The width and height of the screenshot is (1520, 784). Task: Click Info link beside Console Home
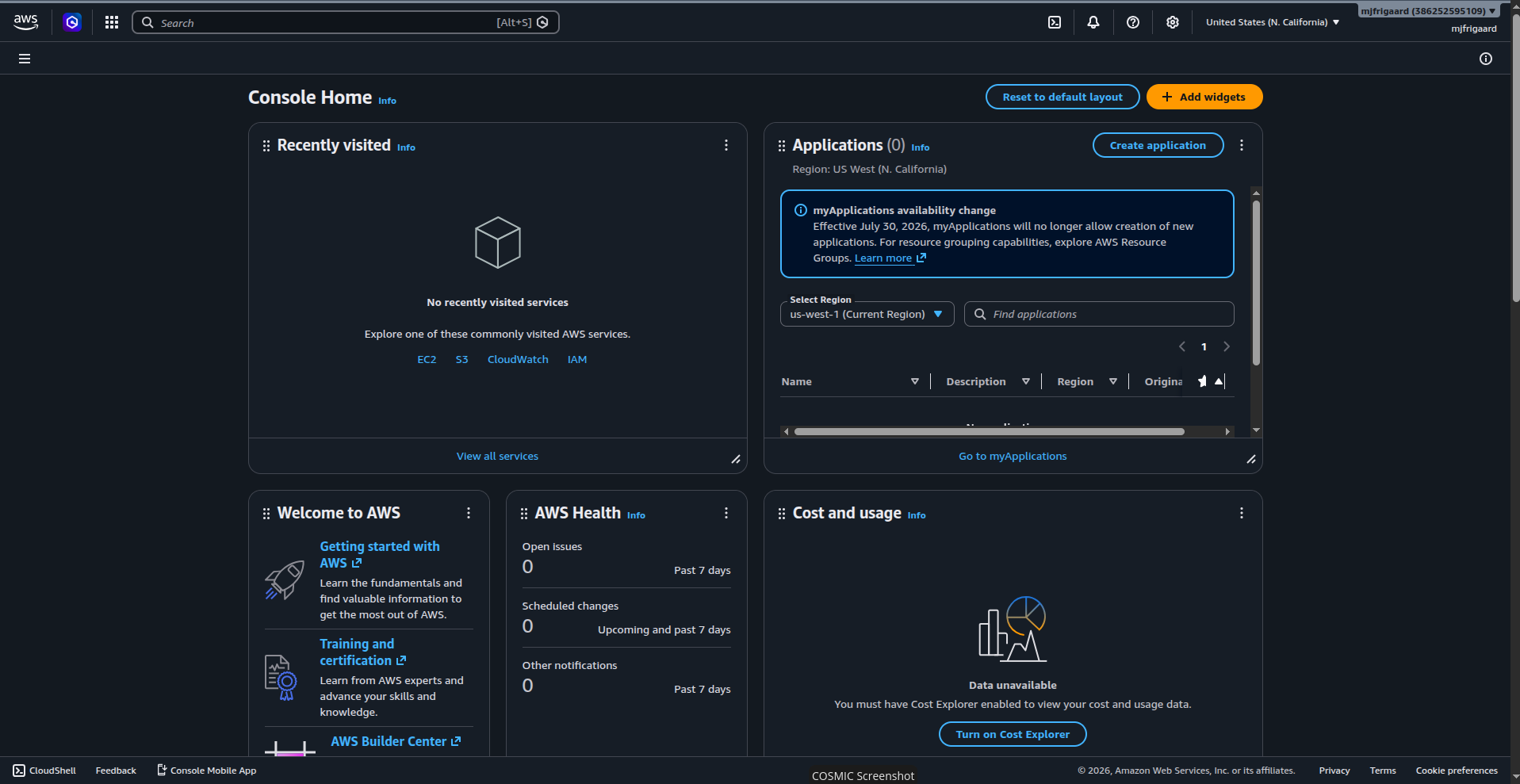(x=387, y=101)
